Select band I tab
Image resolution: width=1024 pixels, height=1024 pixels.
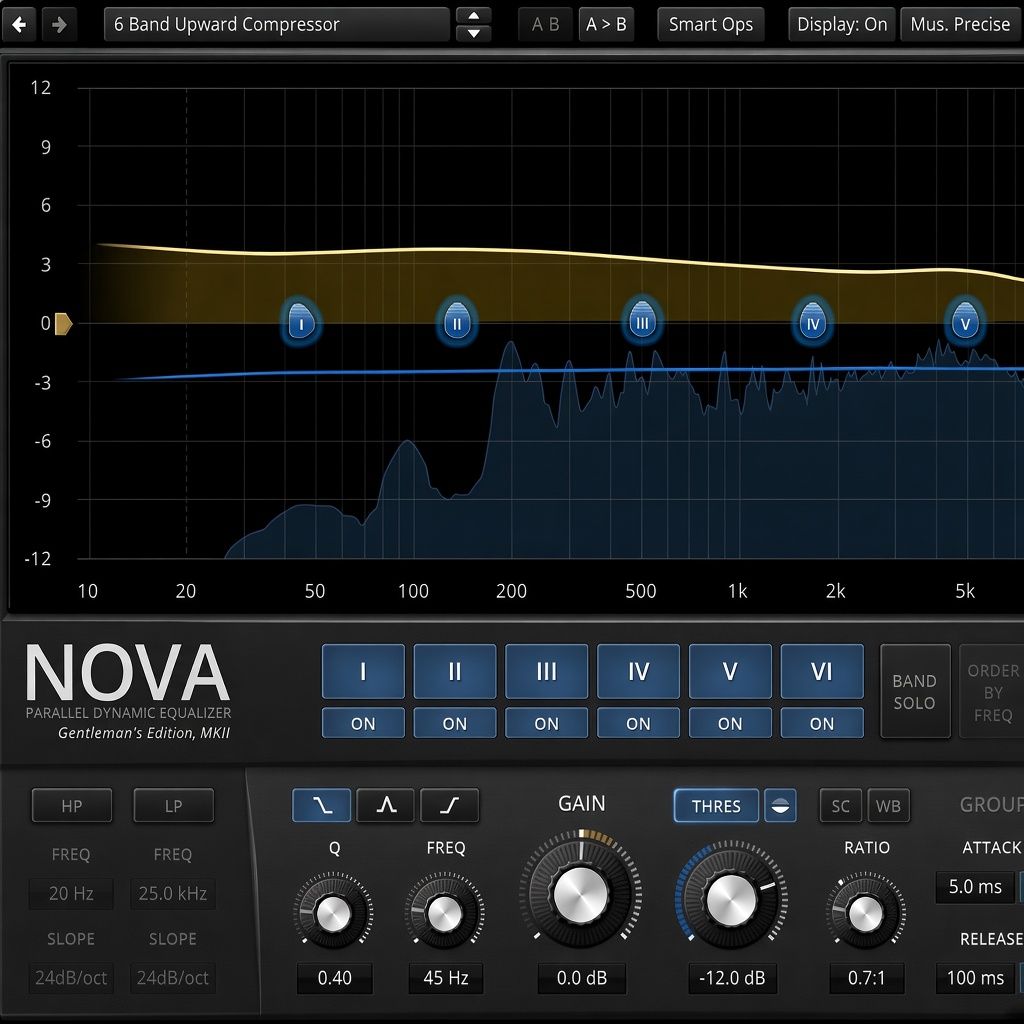click(363, 671)
